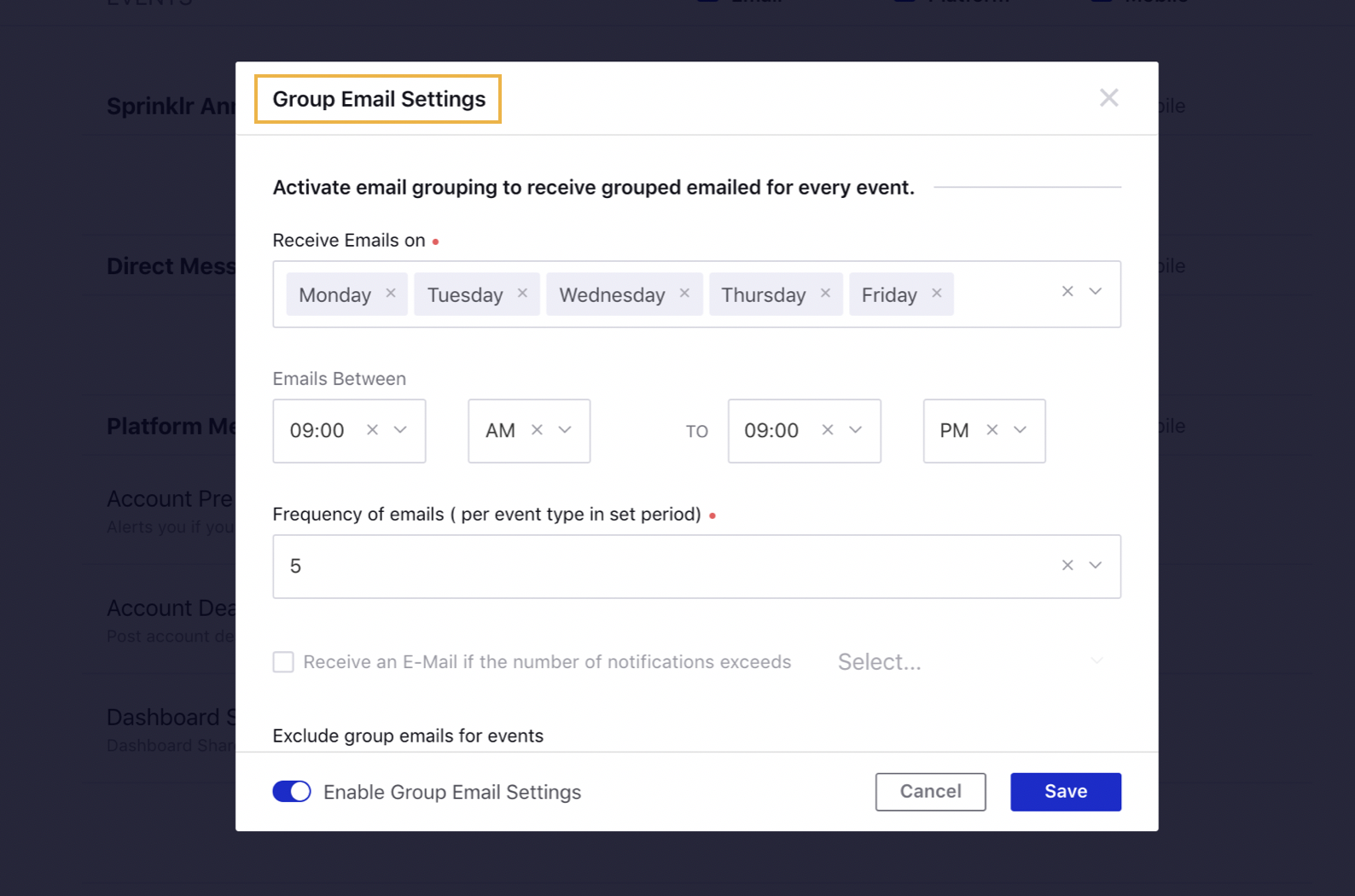
Task: Remove Tuesday from selected days
Action: (x=522, y=293)
